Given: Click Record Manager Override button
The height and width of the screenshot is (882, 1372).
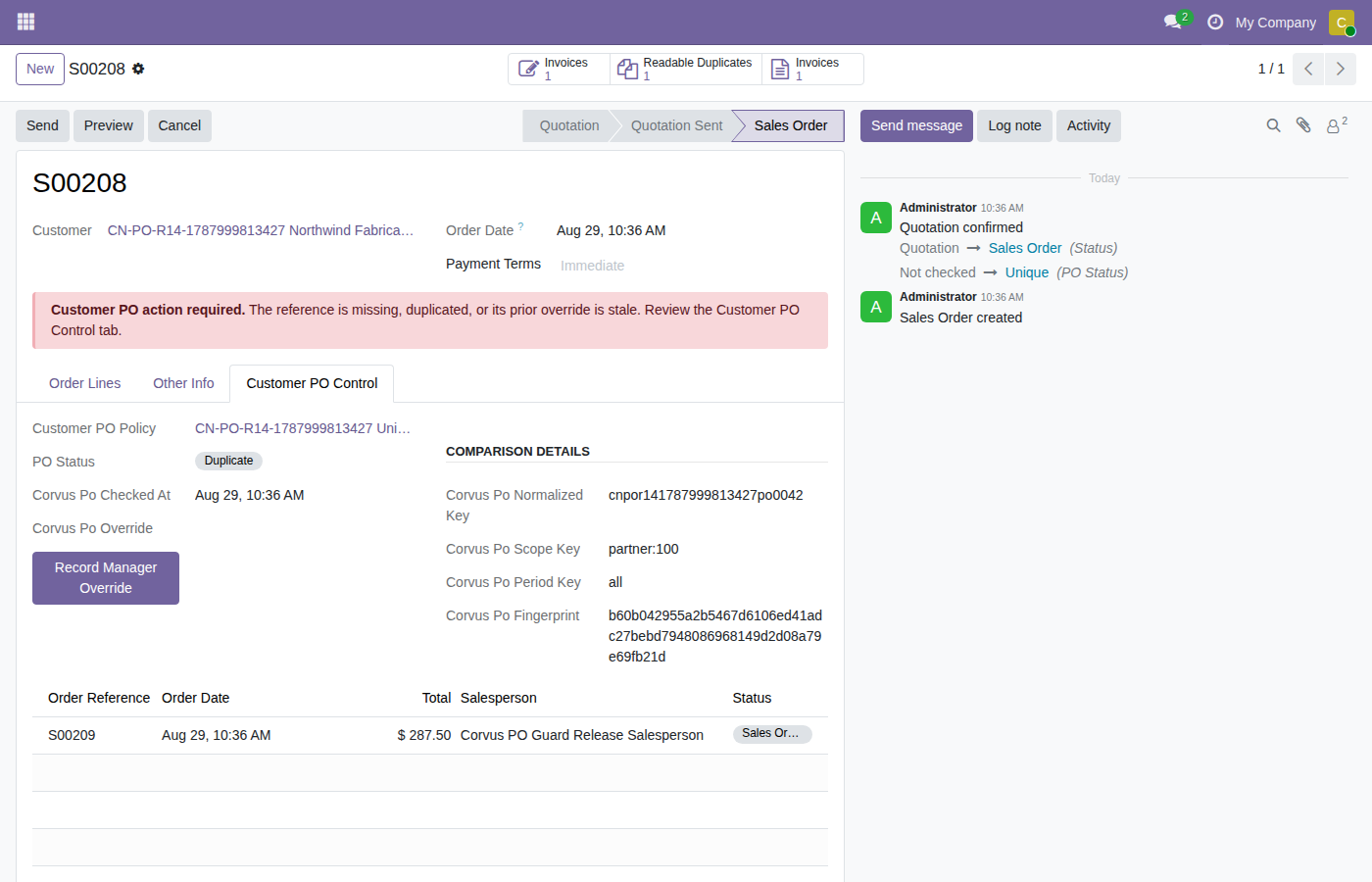Looking at the screenshot, I should (106, 578).
